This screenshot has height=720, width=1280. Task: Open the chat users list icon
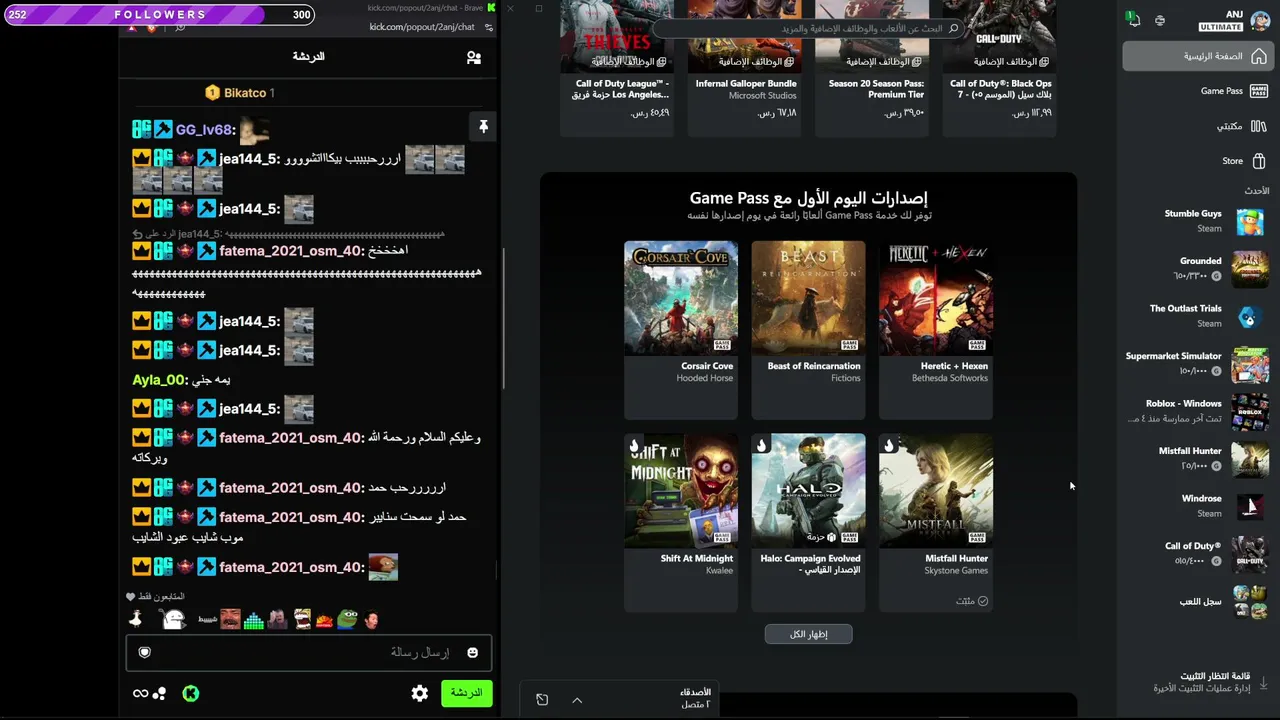pos(474,58)
